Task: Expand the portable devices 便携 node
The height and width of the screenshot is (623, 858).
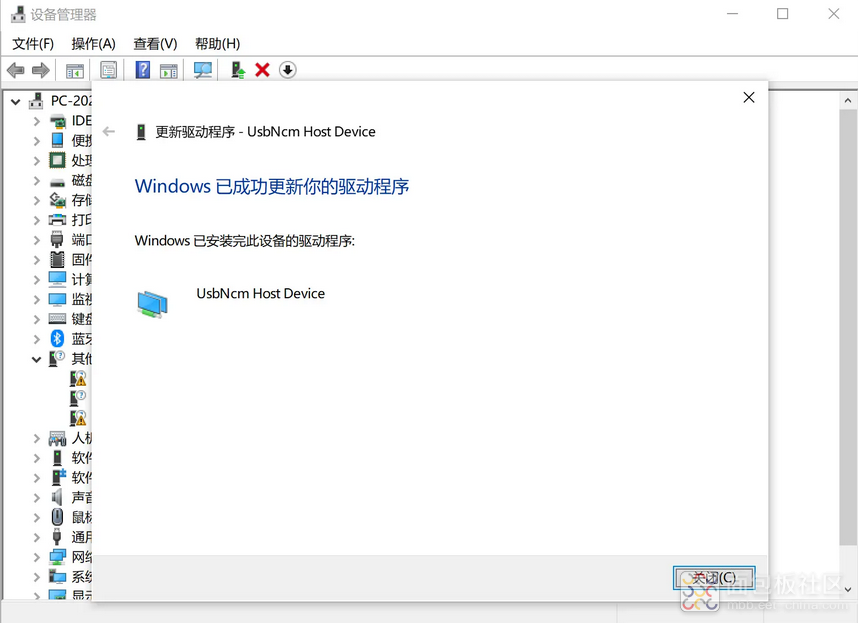Action: click(37, 141)
